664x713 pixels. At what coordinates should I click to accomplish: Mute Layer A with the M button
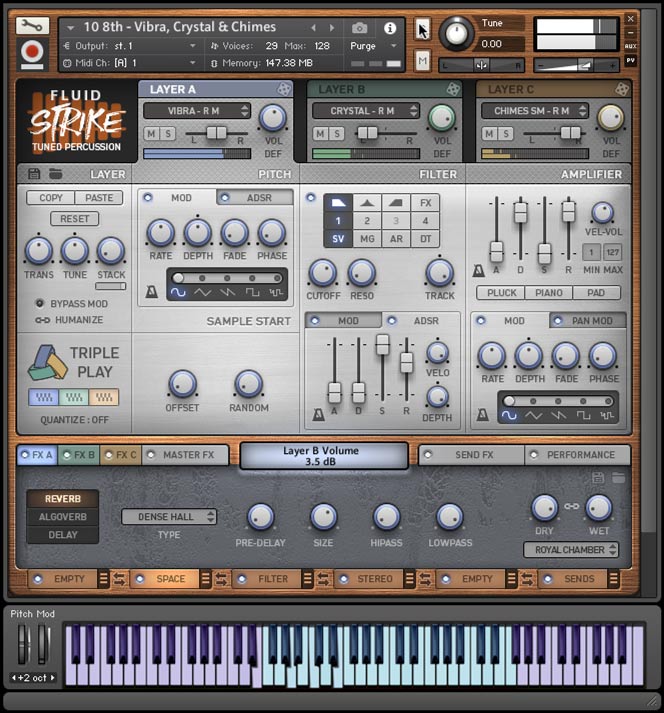pos(152,134)
